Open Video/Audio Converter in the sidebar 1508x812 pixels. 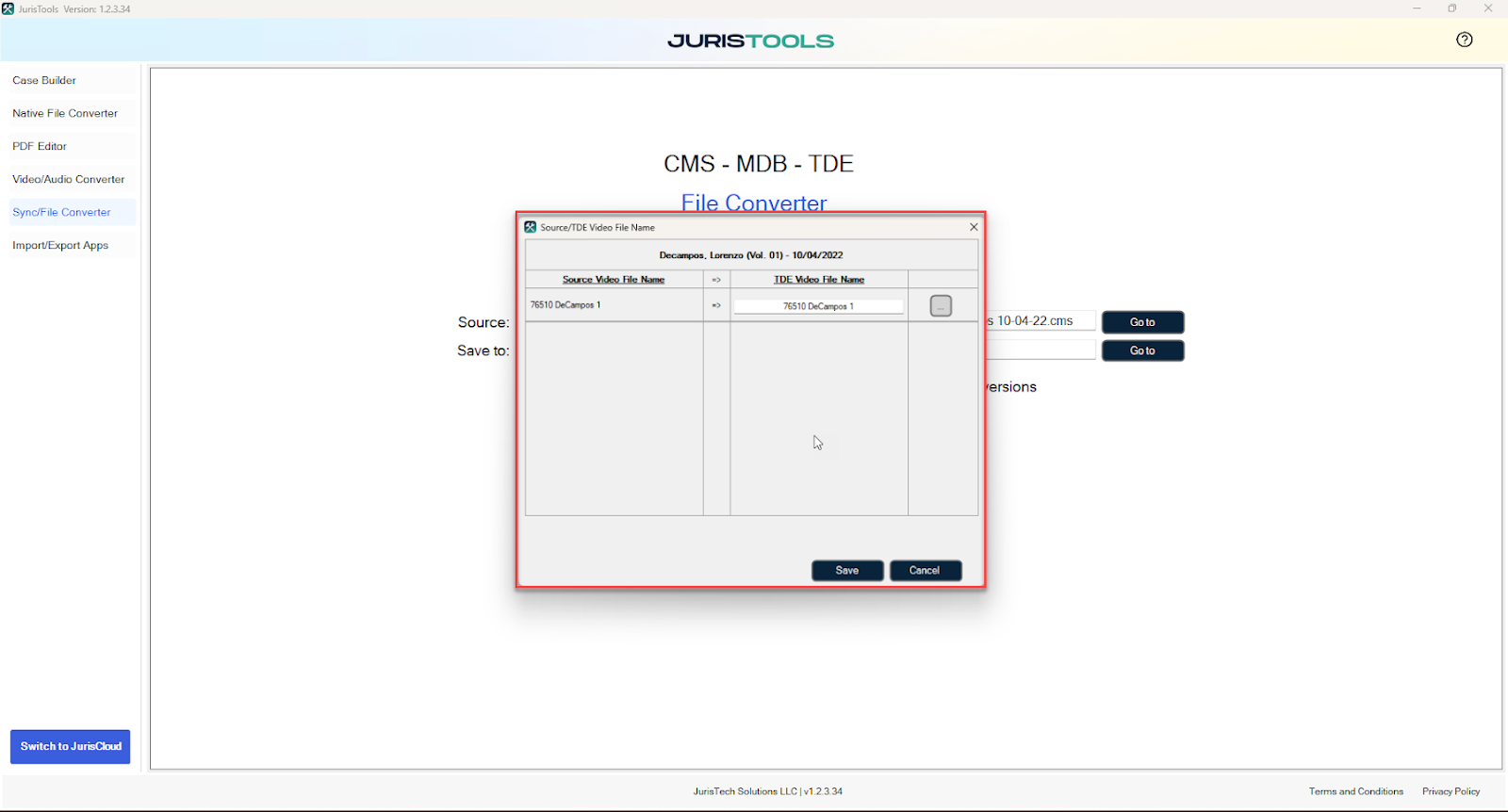[x=72, y=180]
